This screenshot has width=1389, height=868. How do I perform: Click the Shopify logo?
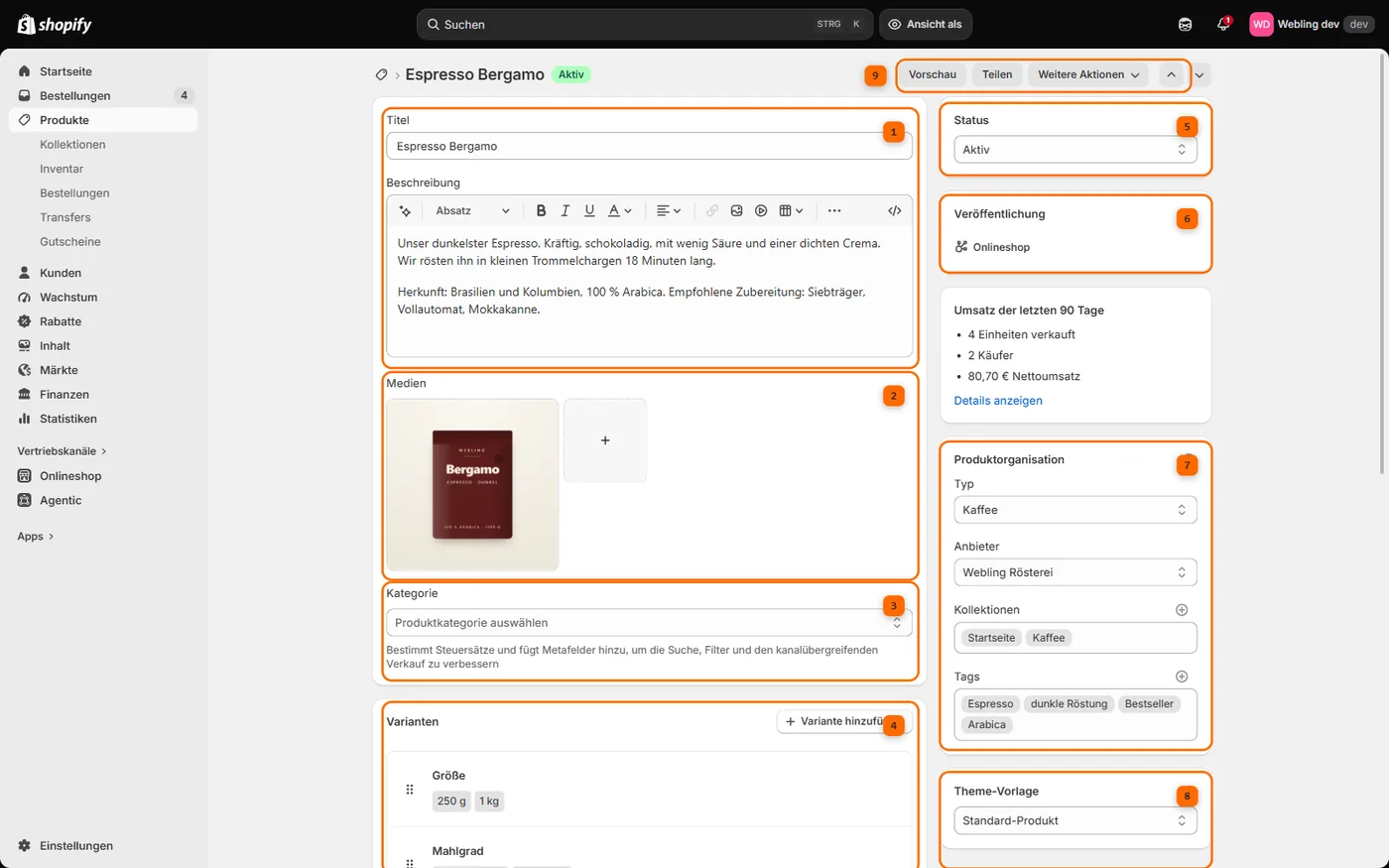55,24
